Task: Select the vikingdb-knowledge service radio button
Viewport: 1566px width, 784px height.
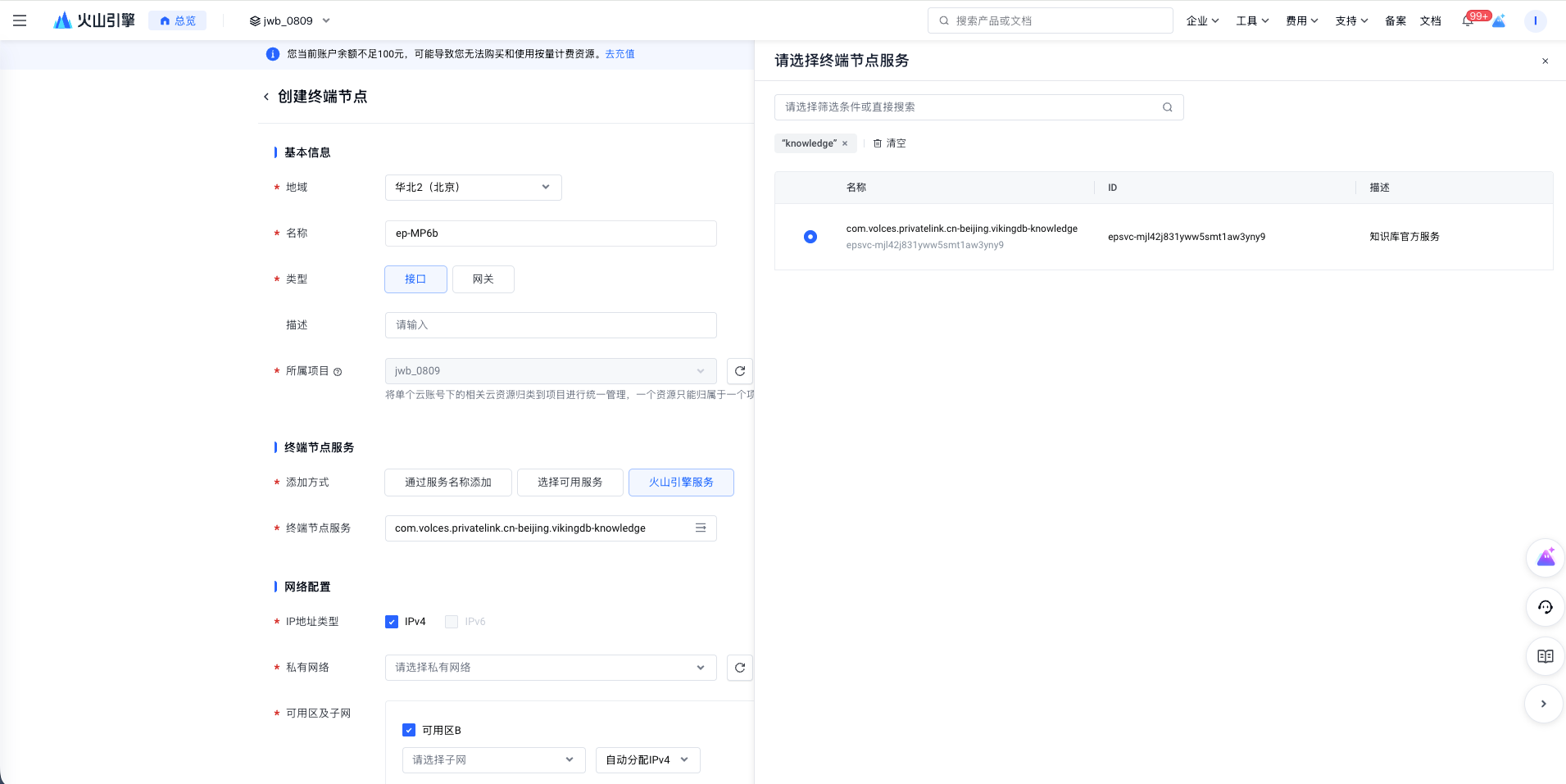Action: [810, 237]
